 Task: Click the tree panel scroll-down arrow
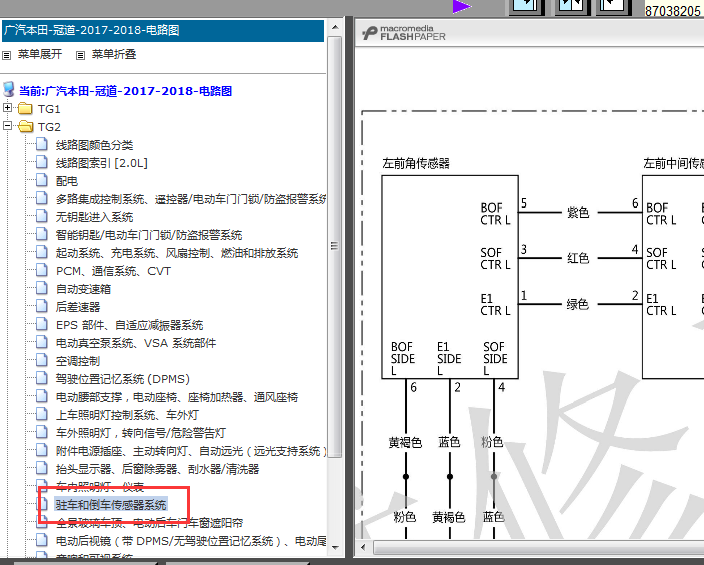335,547
